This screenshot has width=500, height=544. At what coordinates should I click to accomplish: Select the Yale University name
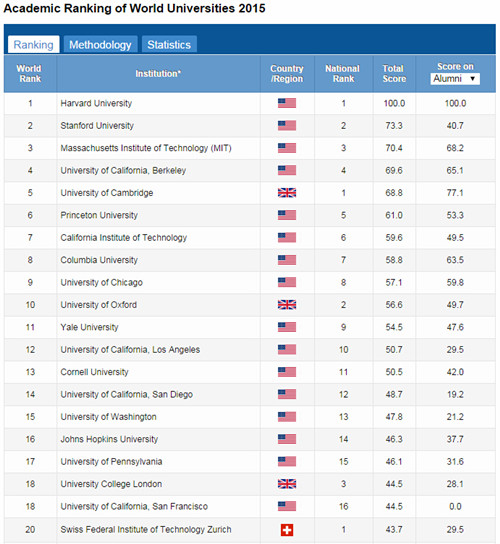pos(89,327)
